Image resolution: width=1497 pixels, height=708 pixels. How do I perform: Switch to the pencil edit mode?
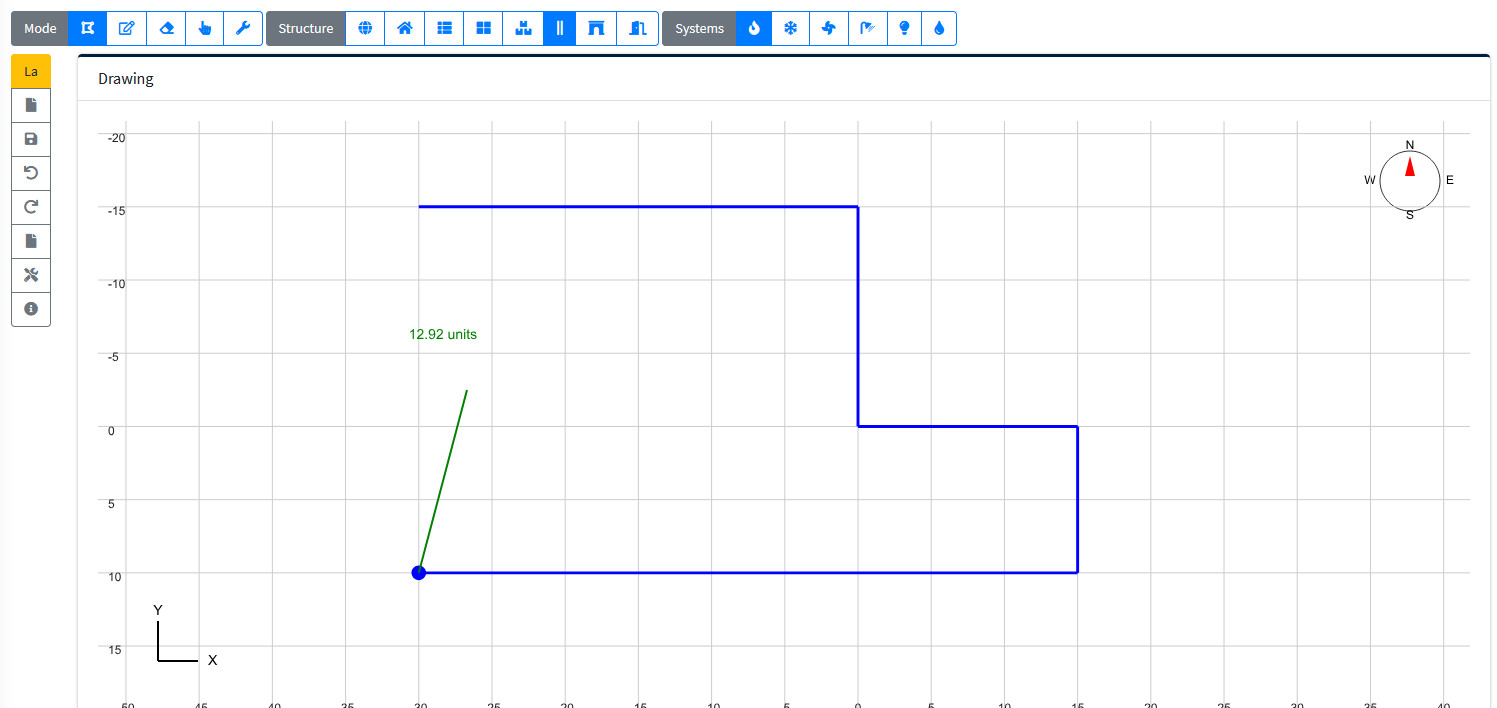click(127, 28)
